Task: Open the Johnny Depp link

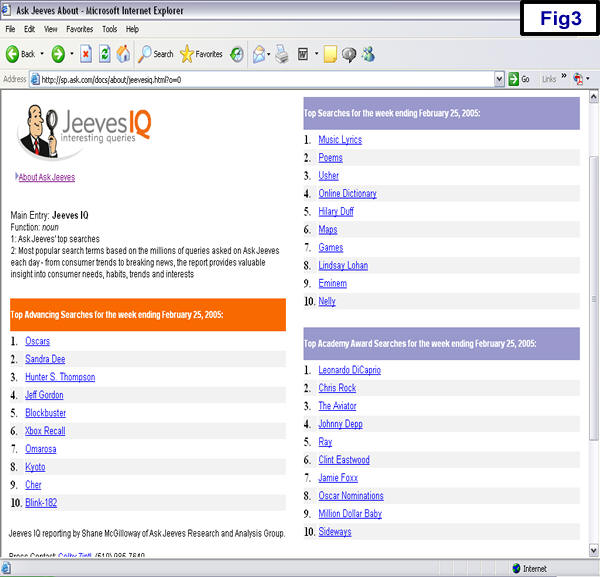Action: pos(341,424)
